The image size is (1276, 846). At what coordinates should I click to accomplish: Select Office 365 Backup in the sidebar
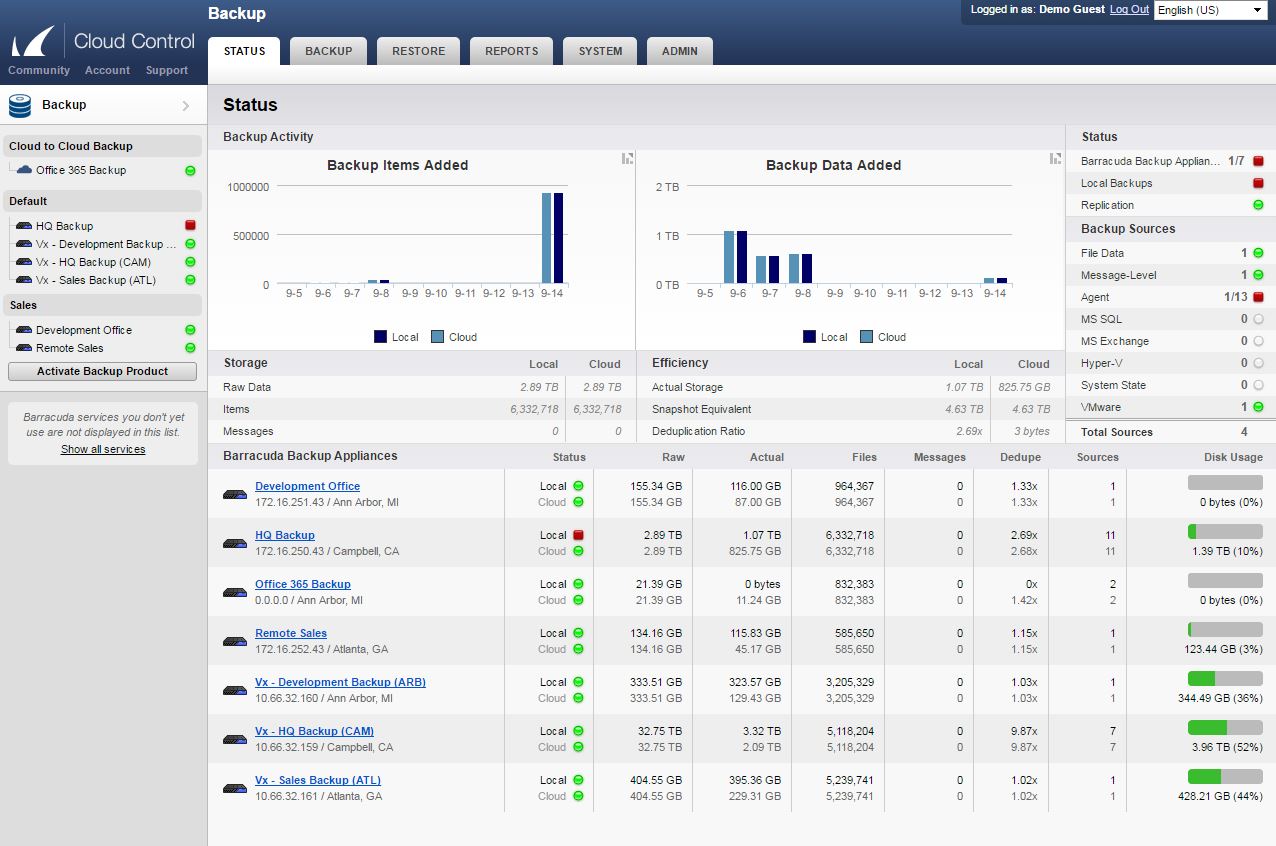coord(81,170)
